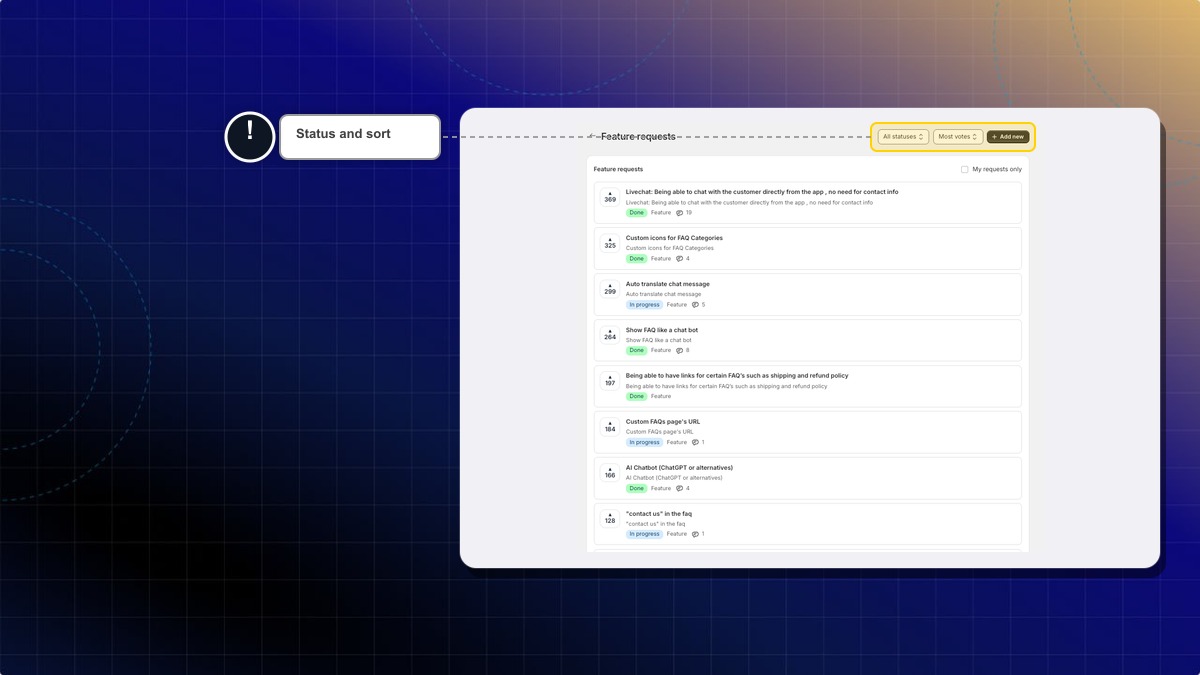Upvote Custom FAQs page's URL at 184

click(x=610, y=427)
